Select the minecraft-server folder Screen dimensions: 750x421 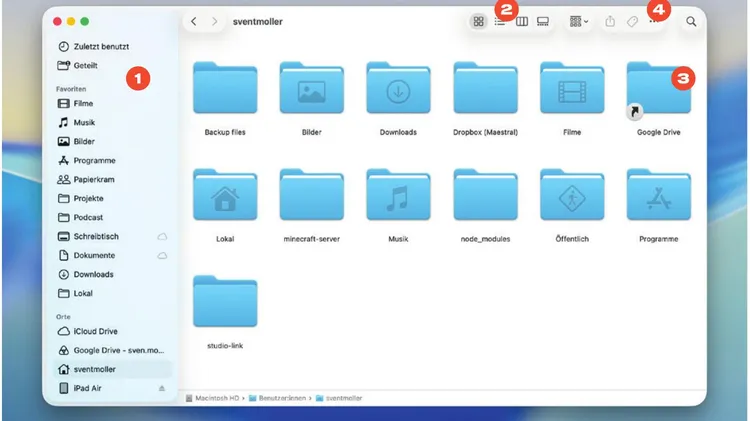click(x=311, y=206)
